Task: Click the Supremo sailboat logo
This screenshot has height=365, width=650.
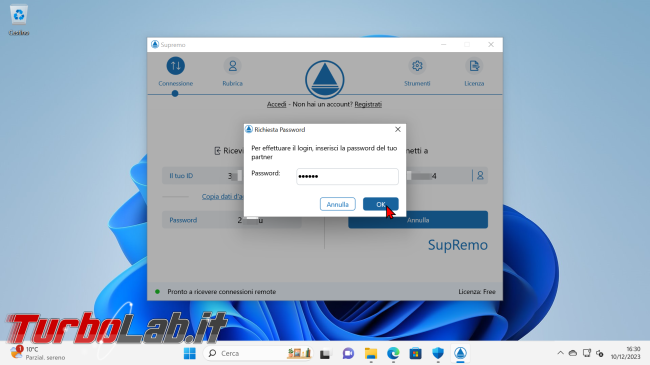Action: click(325, 79)
